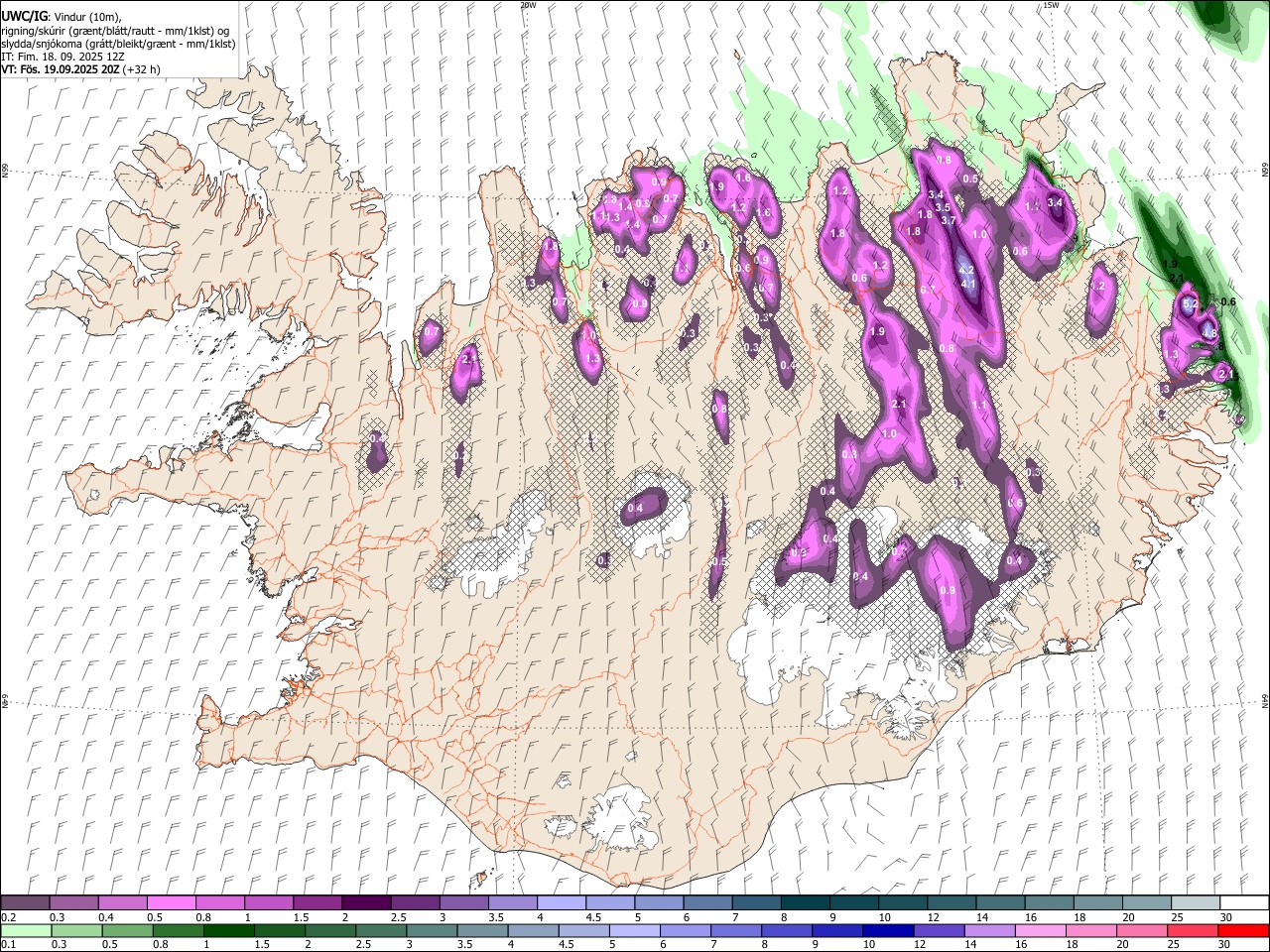Screen dimensions: 1270x952
Task: Click the 0.2–0.3 swatch in upper snow legend
Action: click(x=26, y=902)
